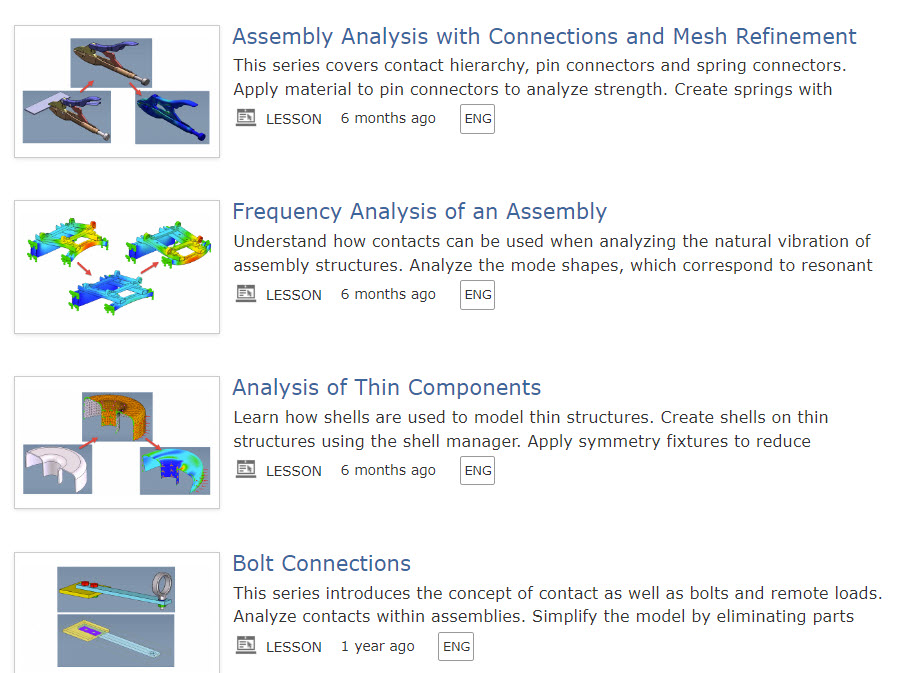Click the lesson type icon for Frequency Analysis
Screen dimensions: 922x673
[x=245, y=294]
